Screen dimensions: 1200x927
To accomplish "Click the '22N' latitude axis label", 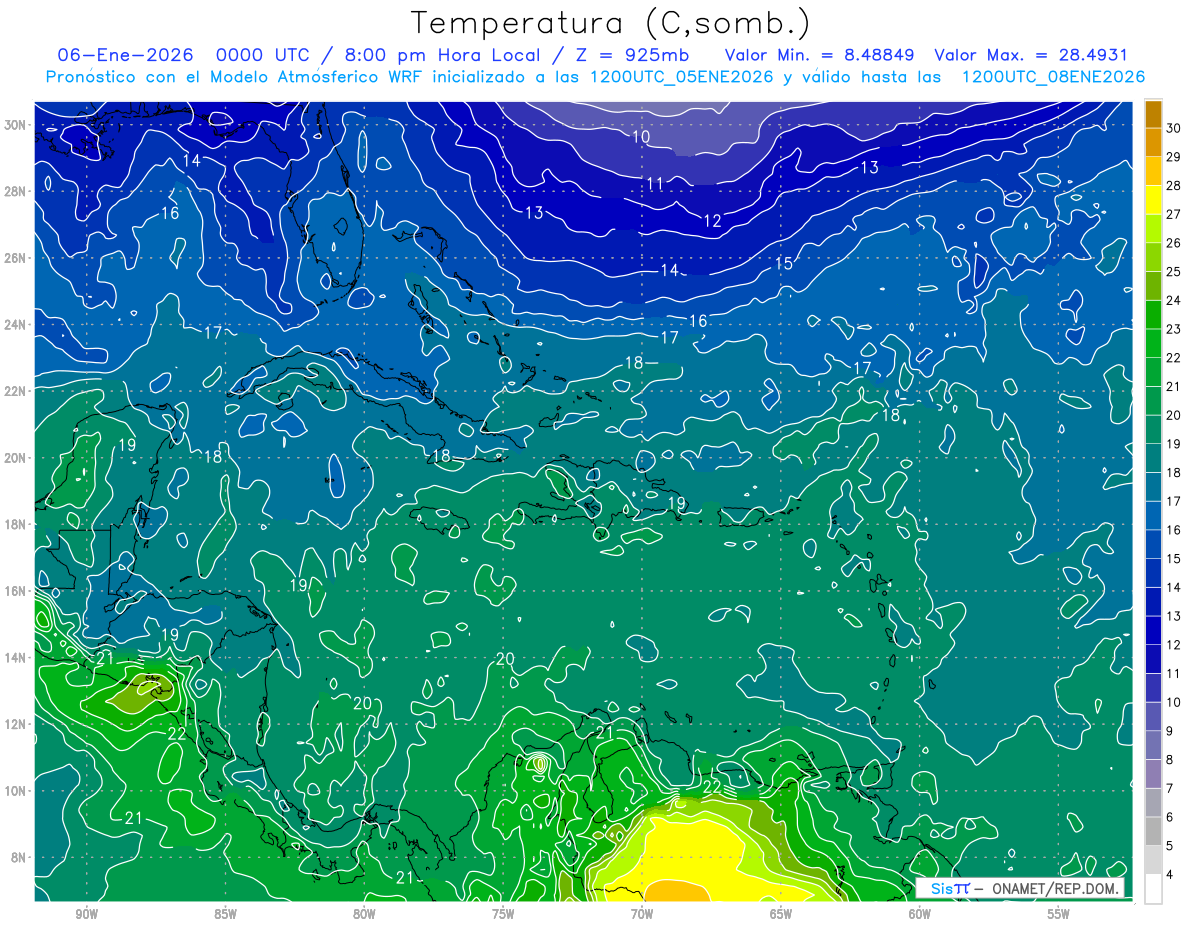I will [x=15, y=391].
